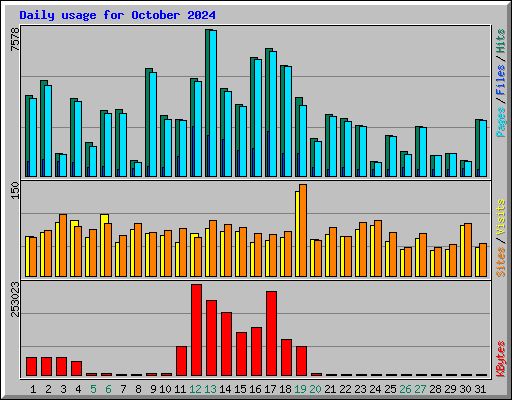This screenshot has height=400, width=512.
Task: Click the red KBytes bar for day 11
Action: (181, 361)
